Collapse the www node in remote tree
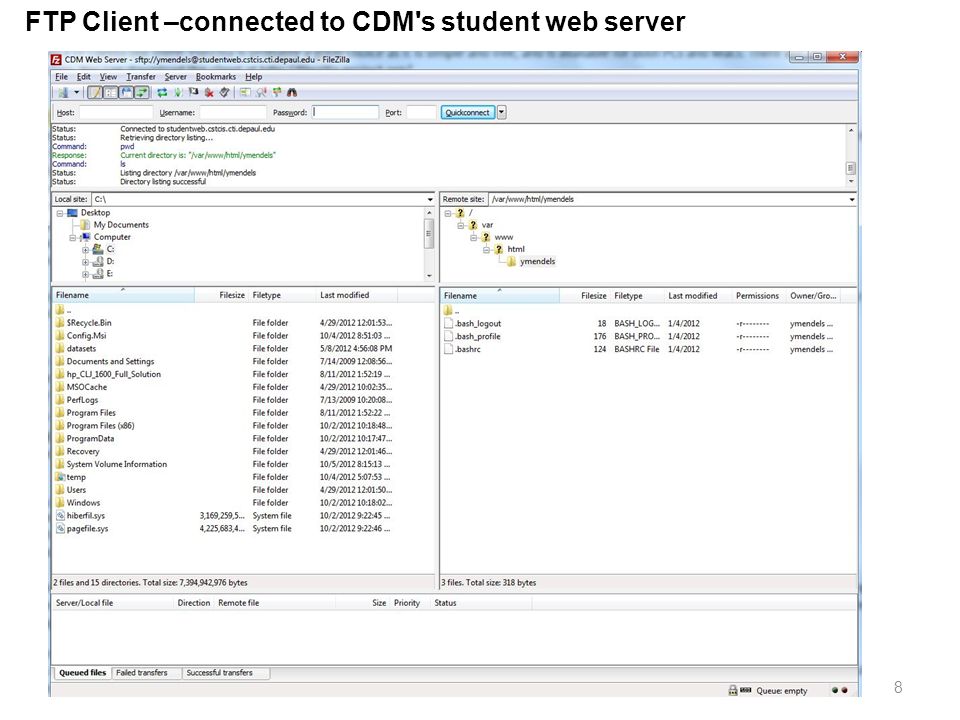The image size is (960, 720). coord(473,238)
